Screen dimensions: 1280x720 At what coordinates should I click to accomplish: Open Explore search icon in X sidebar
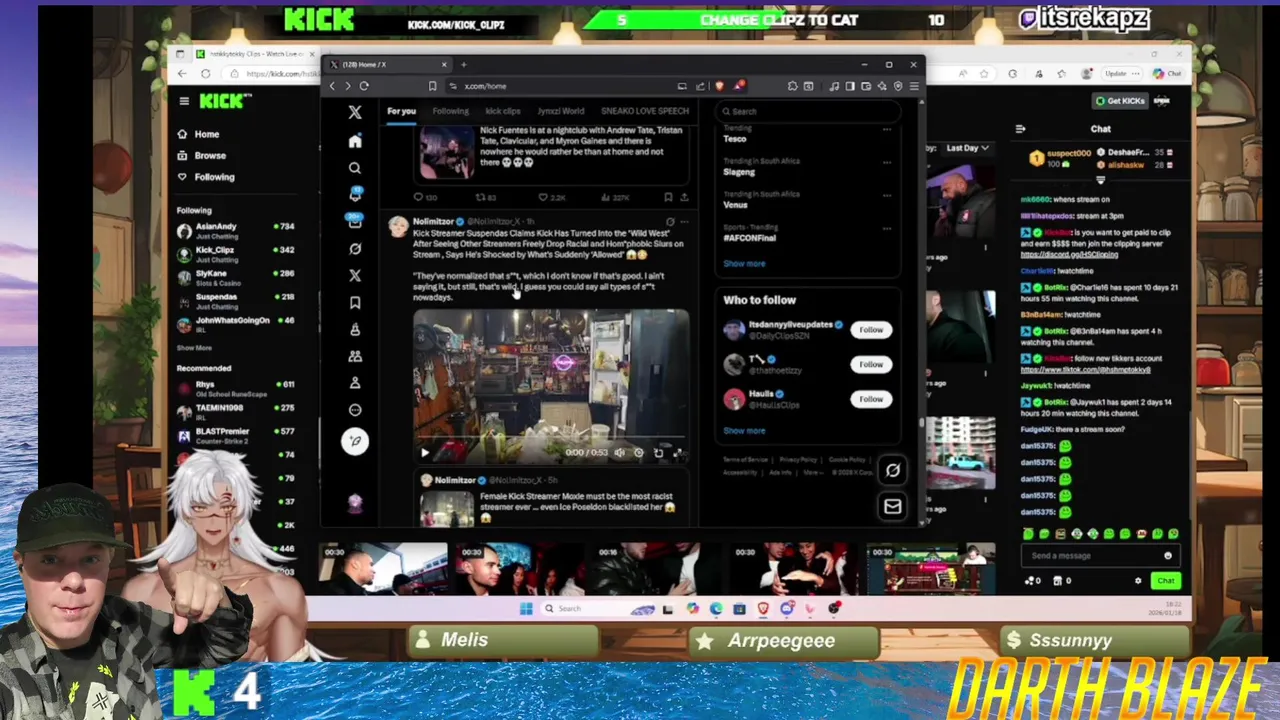pos(355,168)
